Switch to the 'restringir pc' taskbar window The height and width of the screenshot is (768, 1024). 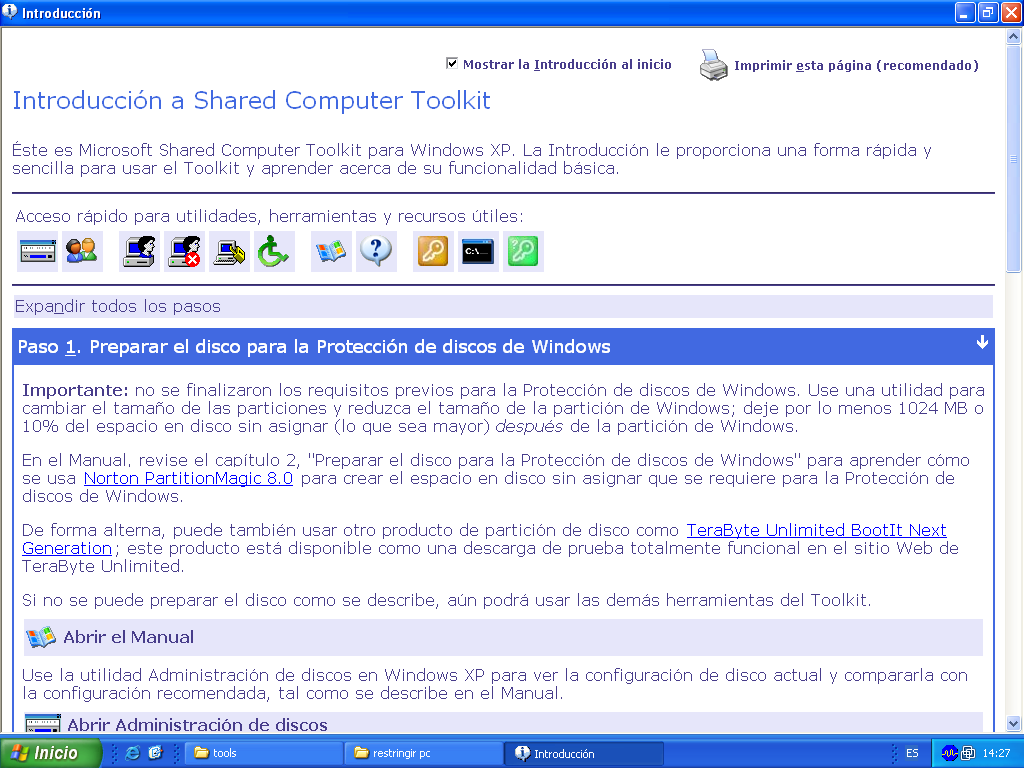(423, 753)
